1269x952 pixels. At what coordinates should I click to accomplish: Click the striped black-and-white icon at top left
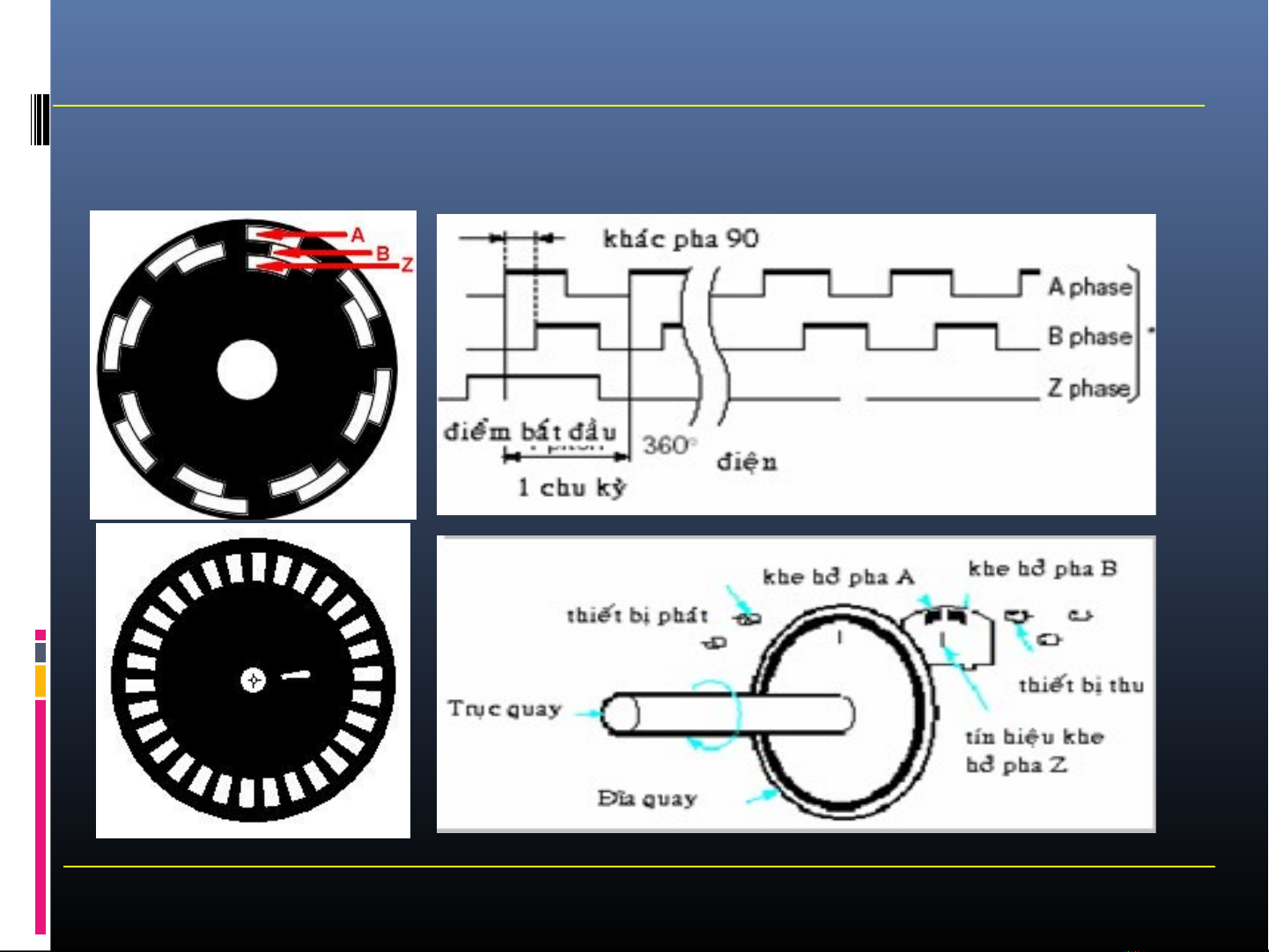[x=39, y=119]
